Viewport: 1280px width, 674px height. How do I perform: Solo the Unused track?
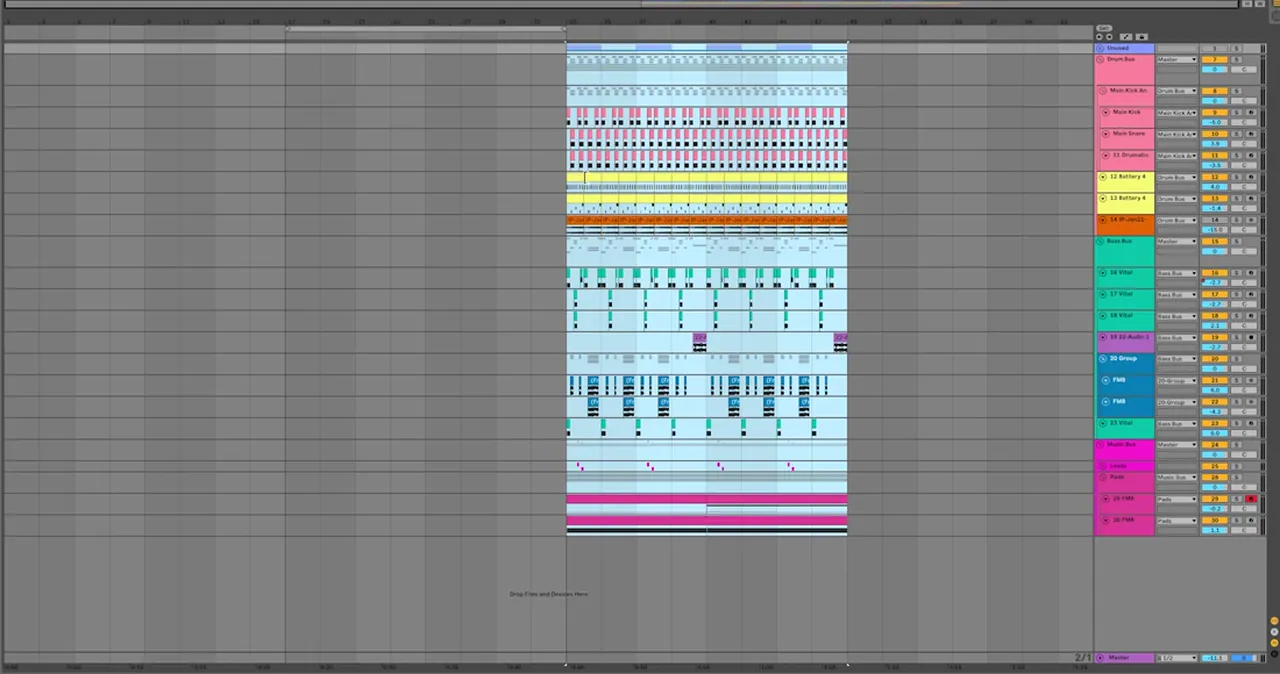click(x=1236, y=48)
